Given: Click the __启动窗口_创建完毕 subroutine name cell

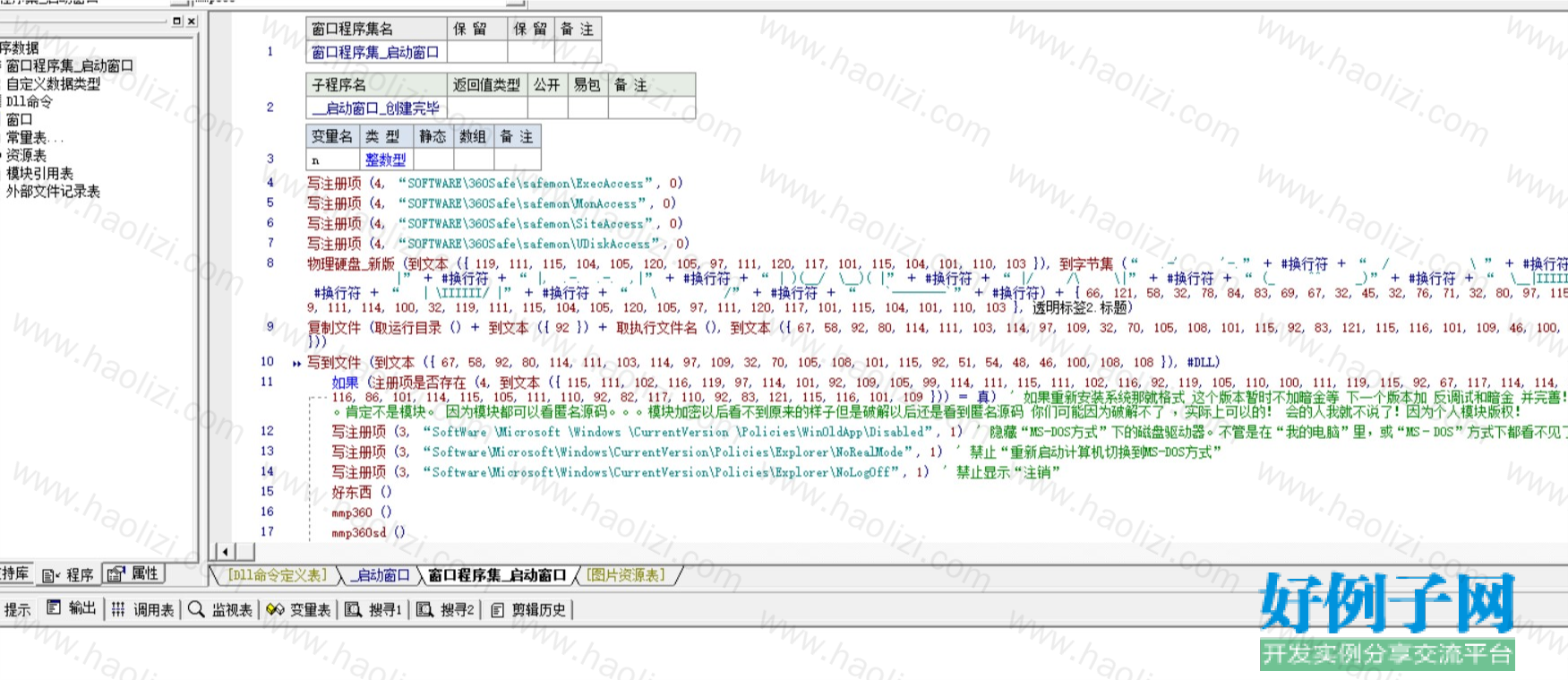Looking at the screenshot, I should [x=375, y=108].
